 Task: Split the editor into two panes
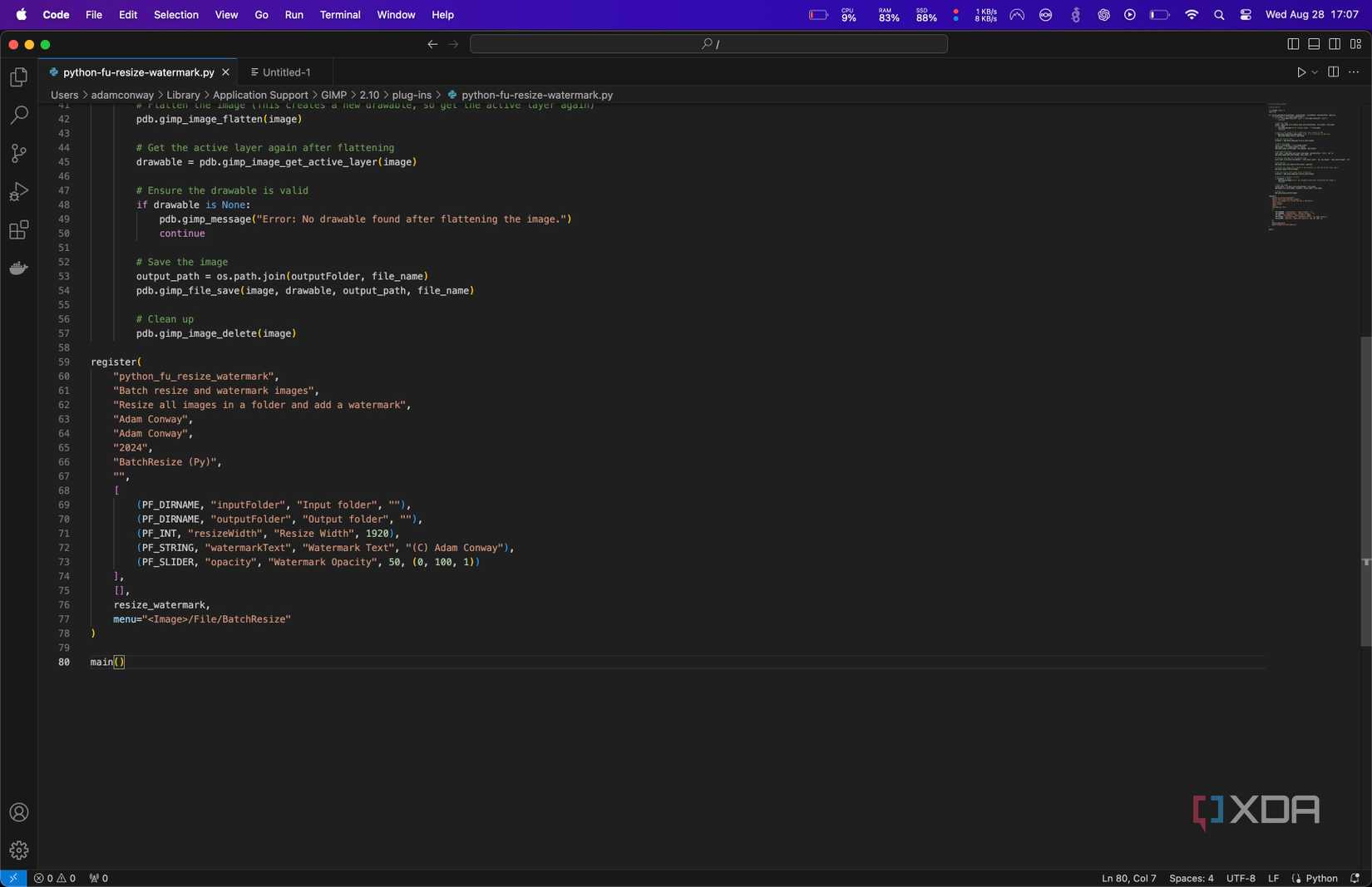(x=1334, y=72)
